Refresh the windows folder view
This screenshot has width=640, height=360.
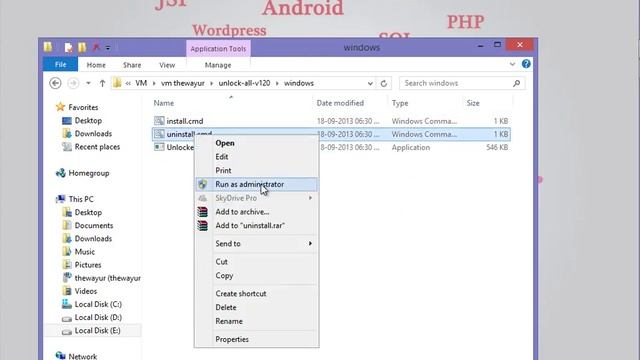coord(384,83)
